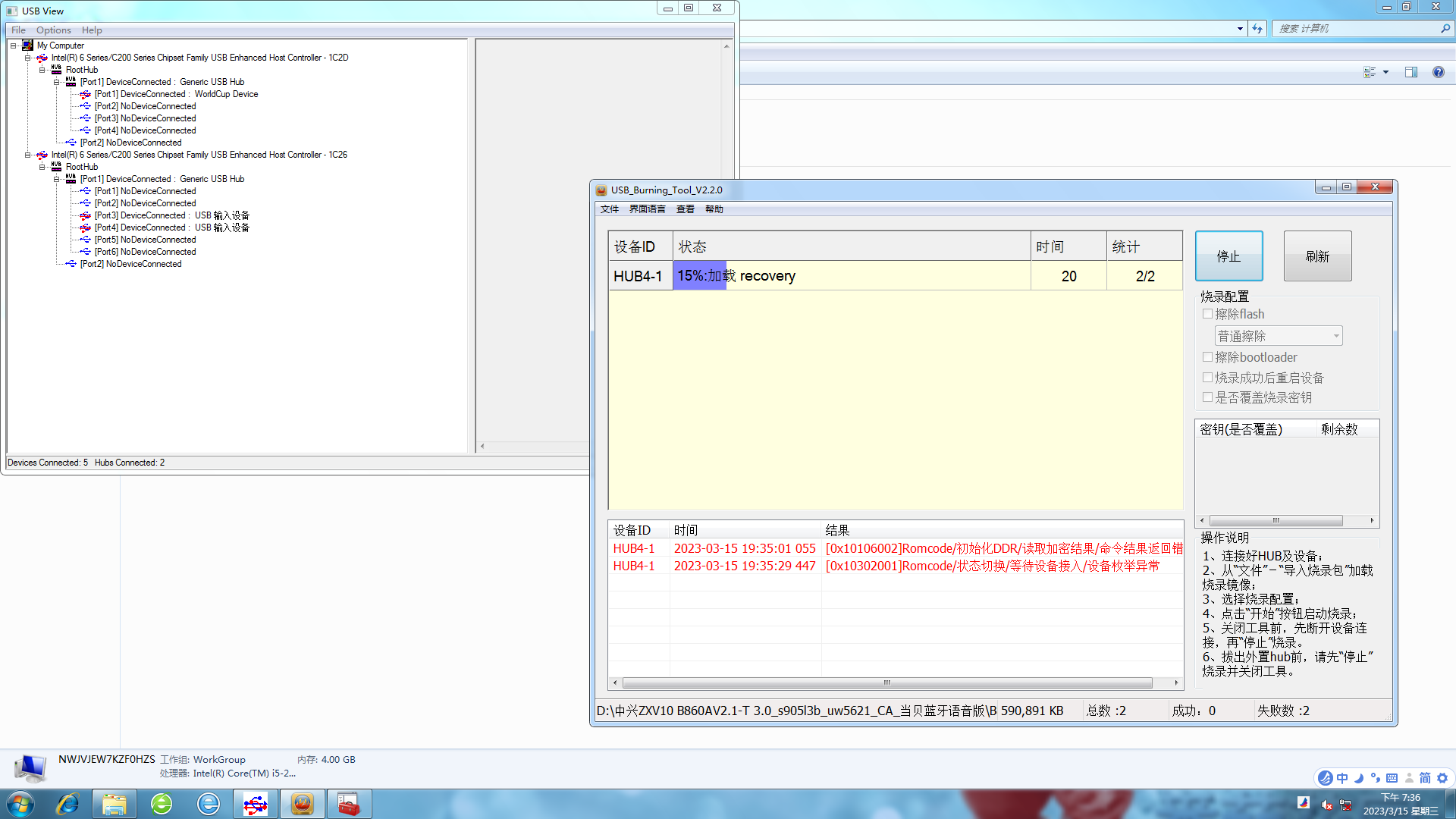Open Explorer change view dropdown arrow

tap(1385, 72)
